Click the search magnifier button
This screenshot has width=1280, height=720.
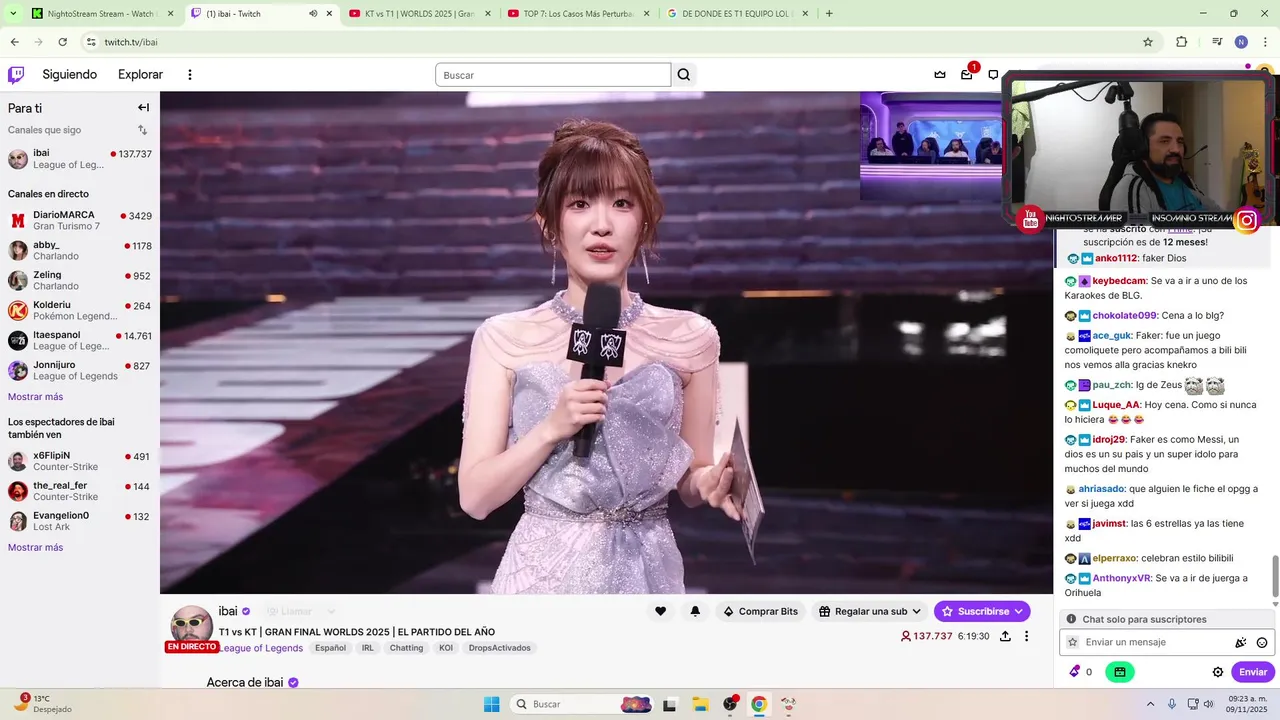coord(684,75)
